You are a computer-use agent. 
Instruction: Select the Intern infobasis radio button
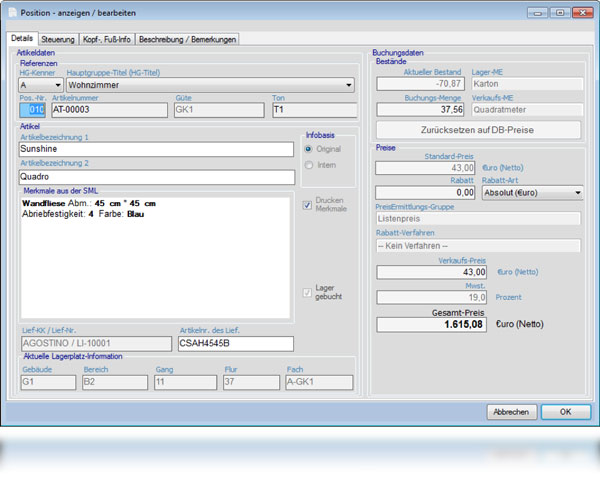[308, 165]
